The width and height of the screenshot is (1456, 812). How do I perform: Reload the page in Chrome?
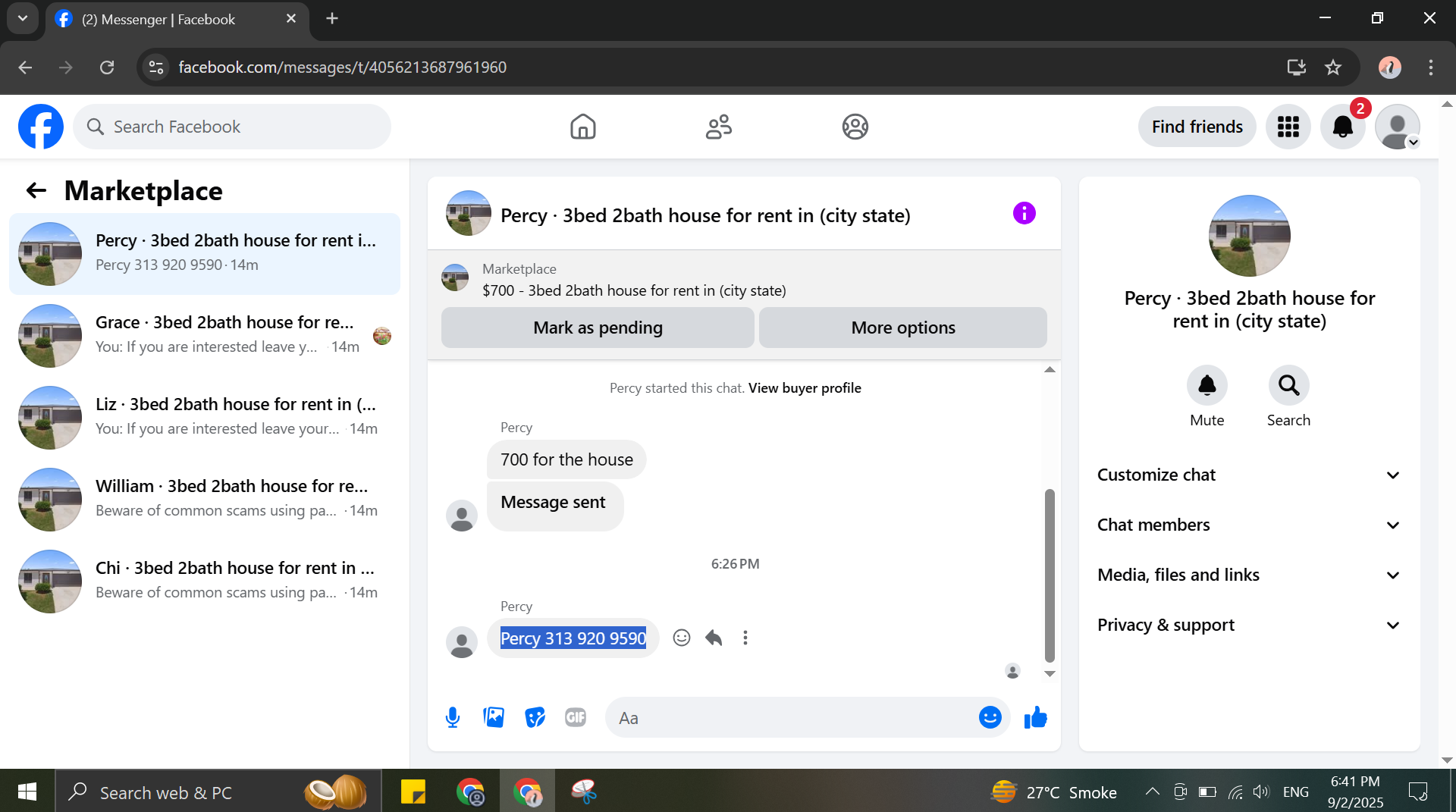pyautogui.click(x=107, y=67)
